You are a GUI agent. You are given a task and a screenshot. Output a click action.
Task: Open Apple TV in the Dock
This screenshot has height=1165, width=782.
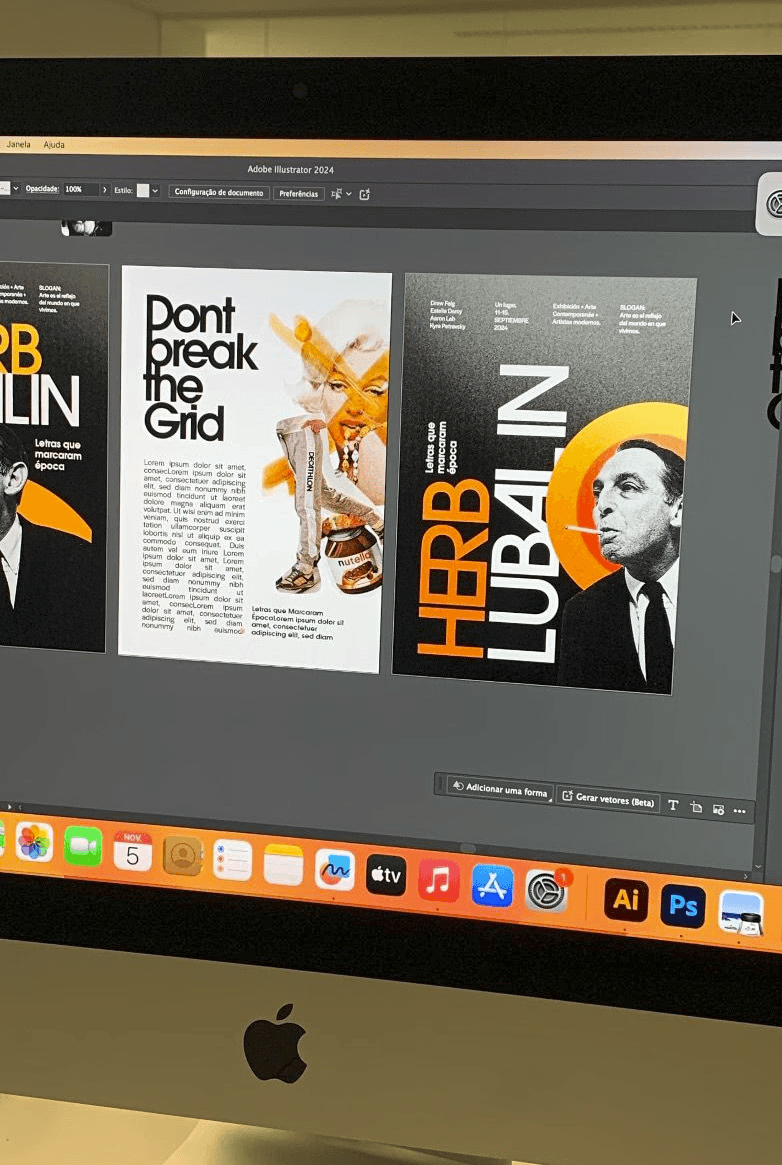(x=386, y=874)
